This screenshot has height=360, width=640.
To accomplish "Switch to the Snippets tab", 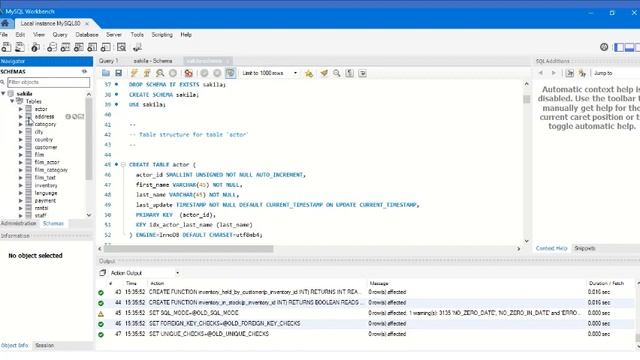I will pos(584,248).
